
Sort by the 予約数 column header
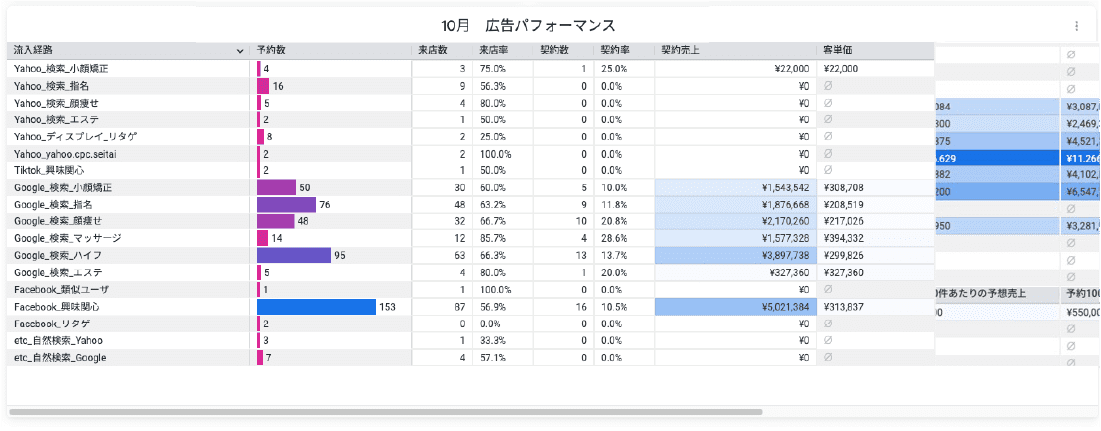(272, 50)
